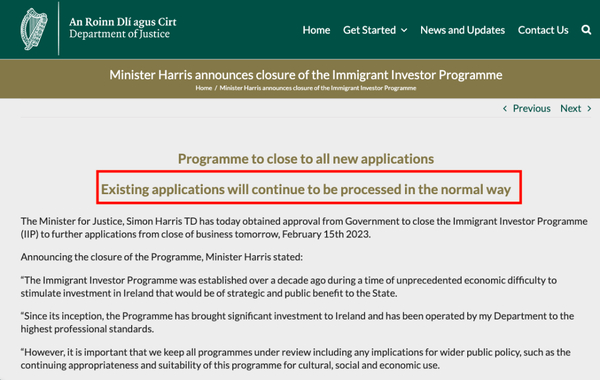This screenshot has width=600, height=380.
Task: Click the heading Programme to close to all new applications
Action: [x=306, y=159]
